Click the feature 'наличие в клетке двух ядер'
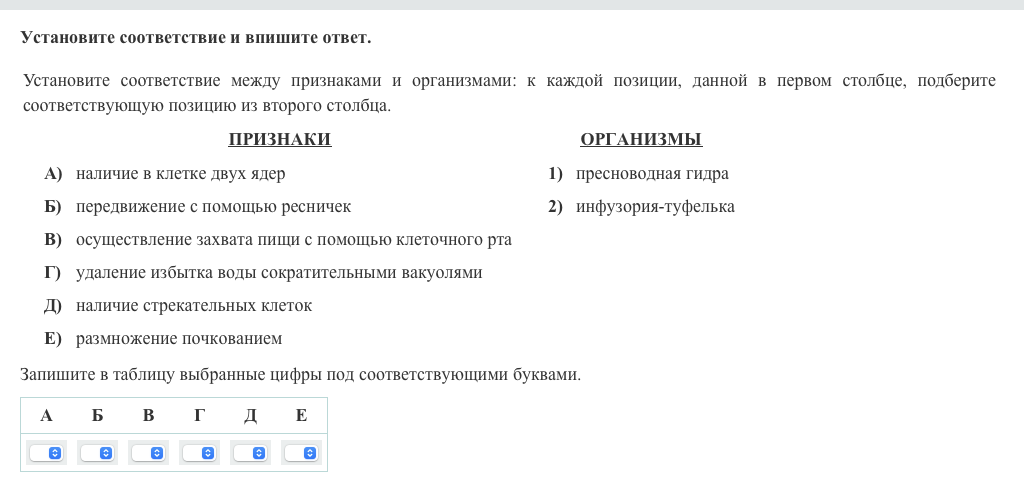Image resolution: width=1024 pixels, height=499 pixels. (180, 174)
